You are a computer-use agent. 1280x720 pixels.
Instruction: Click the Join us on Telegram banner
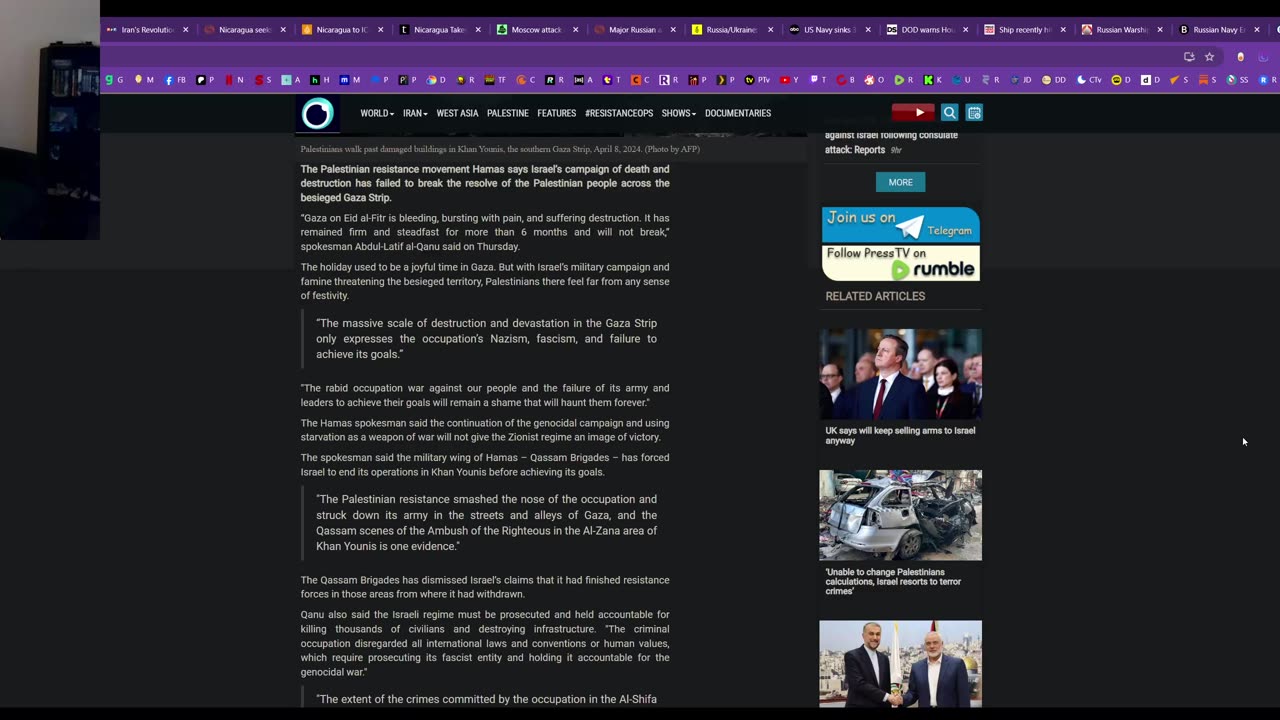[x=901, y=225]
